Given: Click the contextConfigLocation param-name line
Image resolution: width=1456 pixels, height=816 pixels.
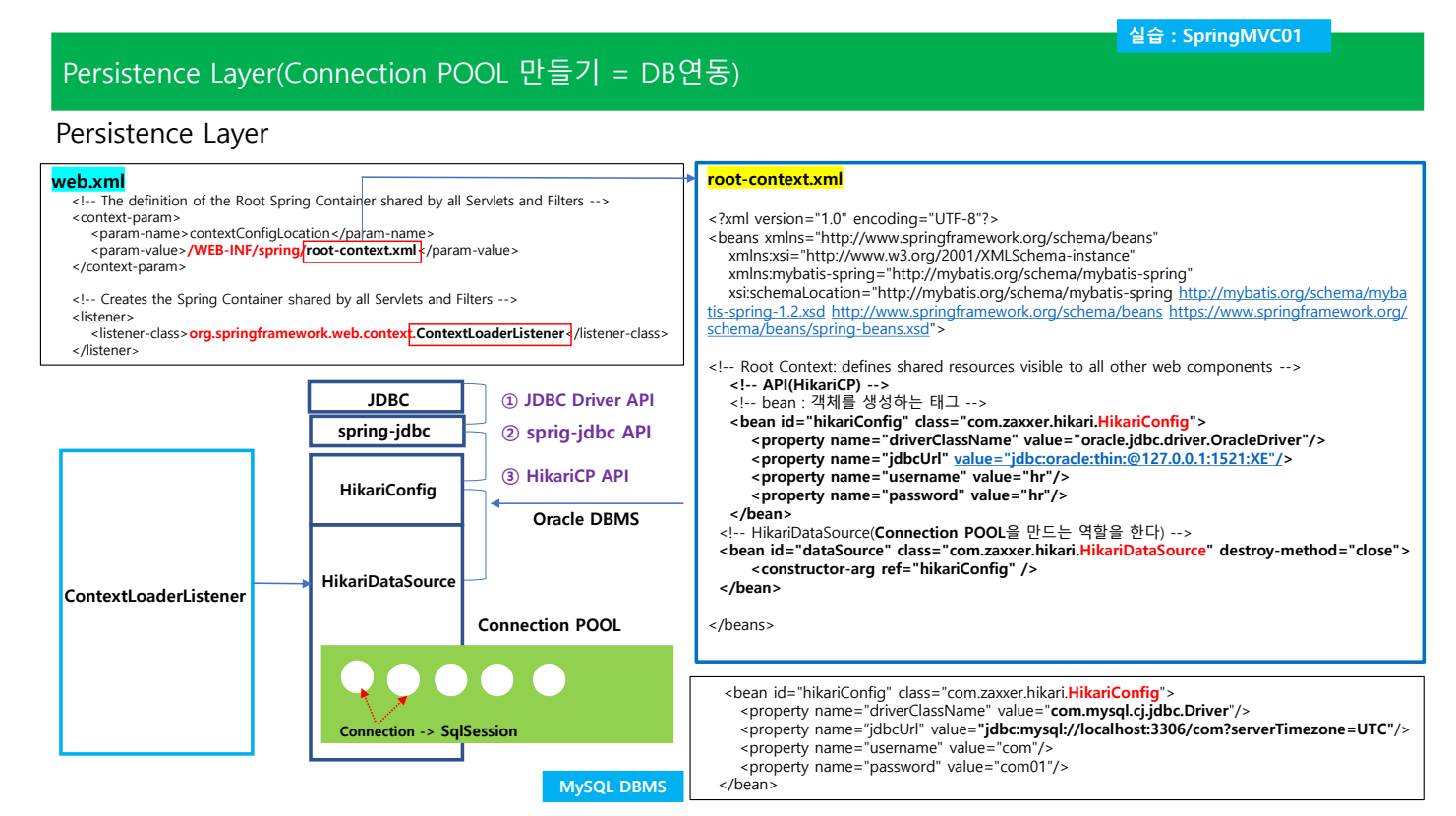Looking at the screenshot, I should pyautogui.click(x=262, y=234).
